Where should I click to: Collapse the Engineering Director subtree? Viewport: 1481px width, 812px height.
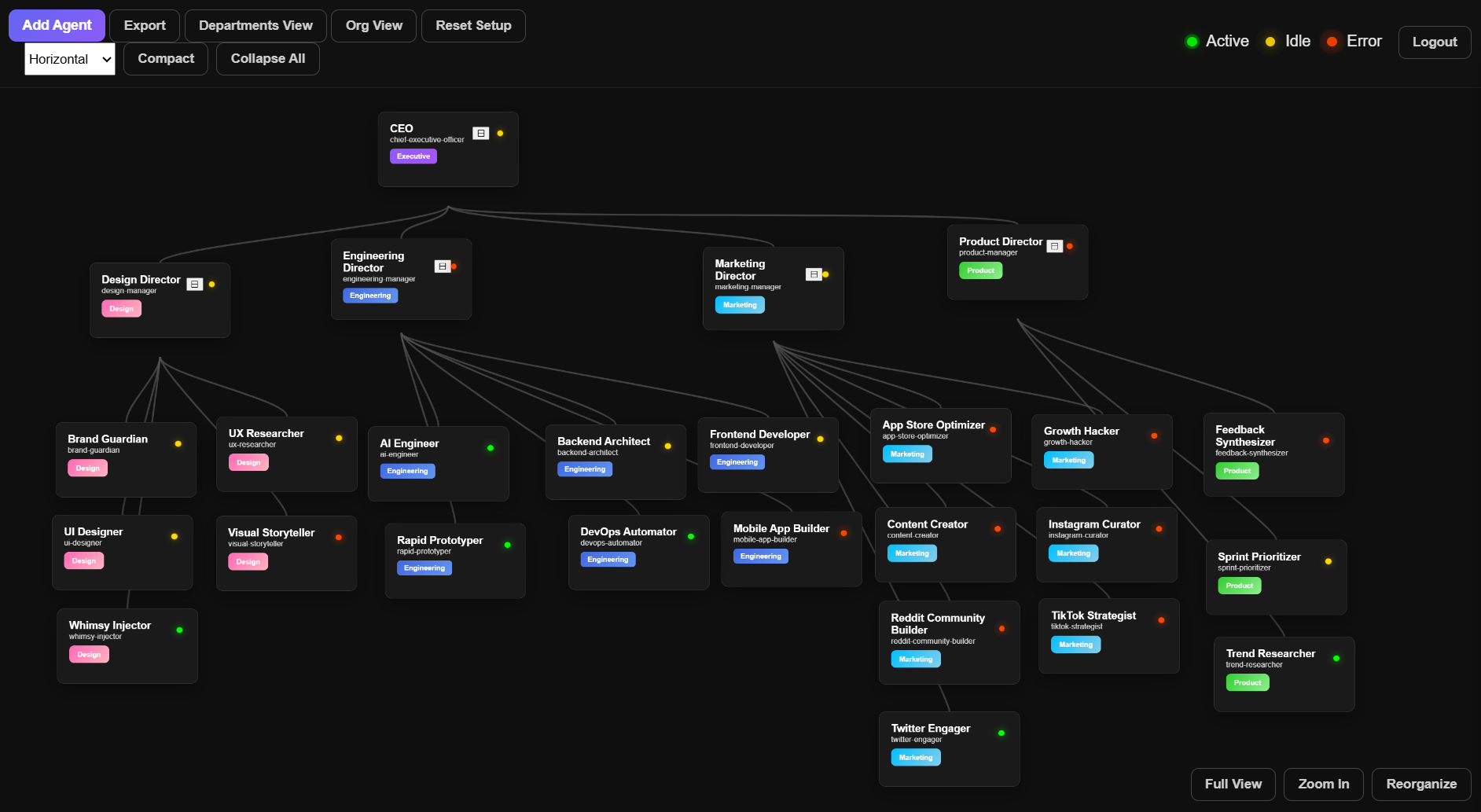[x=443, y=266]
